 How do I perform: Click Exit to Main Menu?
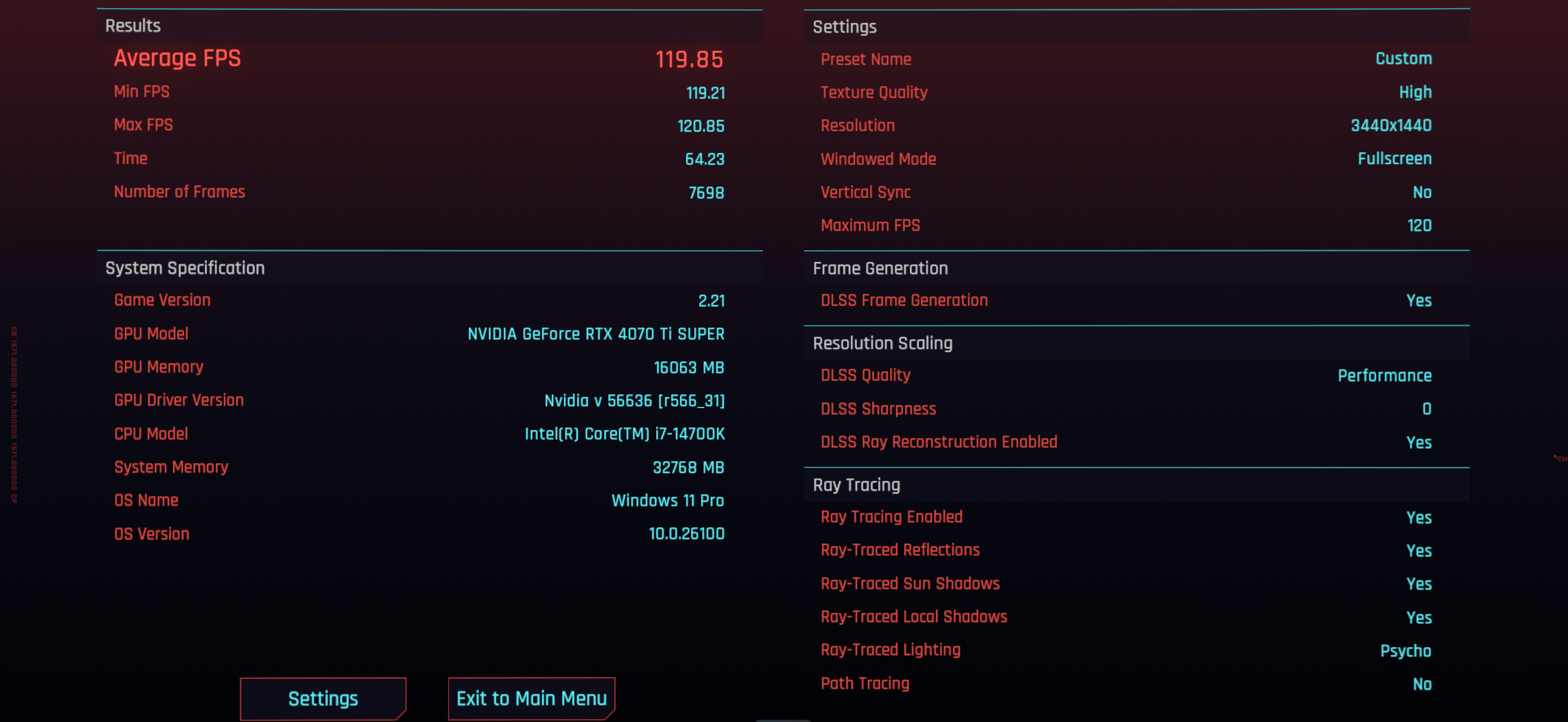531,698
